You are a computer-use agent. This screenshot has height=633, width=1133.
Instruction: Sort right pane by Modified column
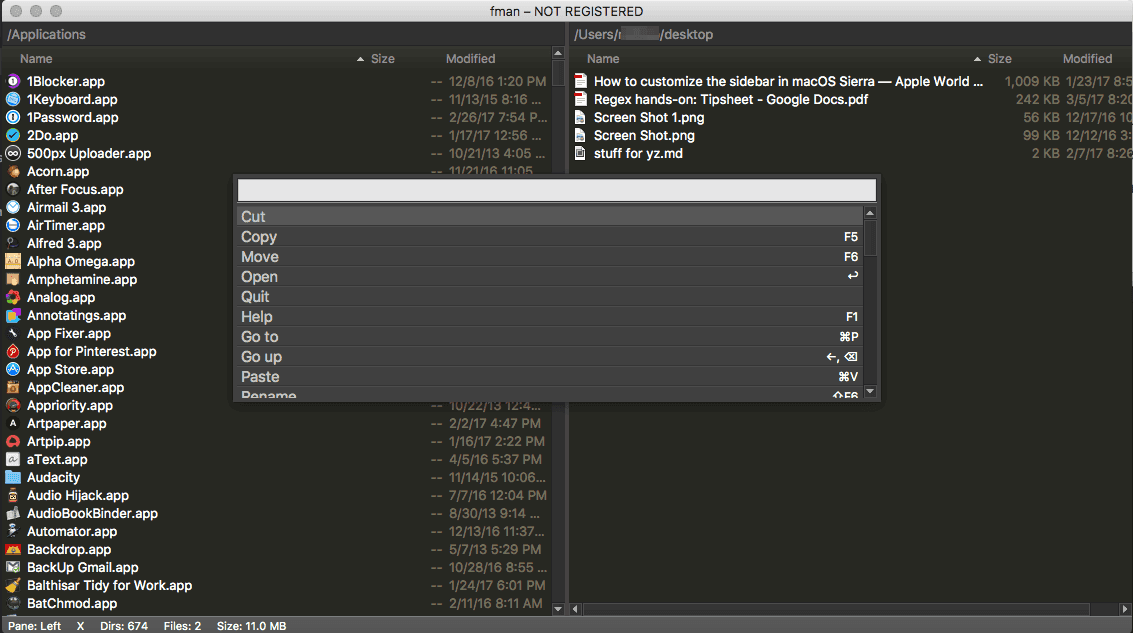(x=1087, y=59)
